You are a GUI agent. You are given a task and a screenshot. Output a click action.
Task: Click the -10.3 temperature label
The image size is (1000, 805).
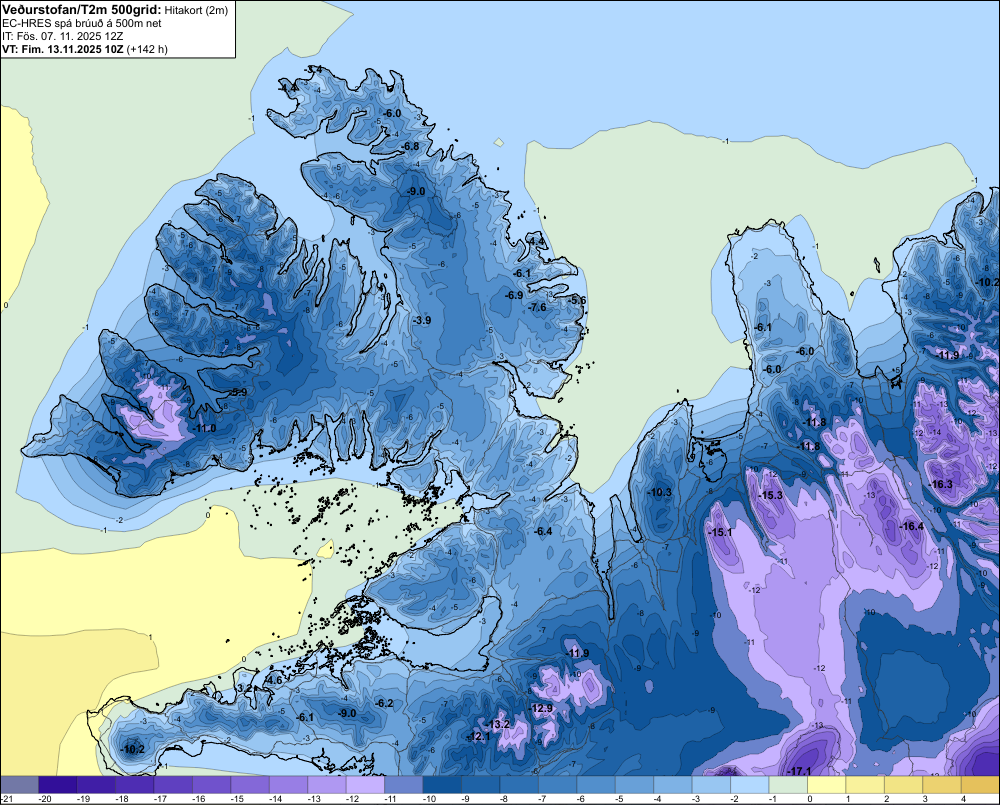click(660, 492)
